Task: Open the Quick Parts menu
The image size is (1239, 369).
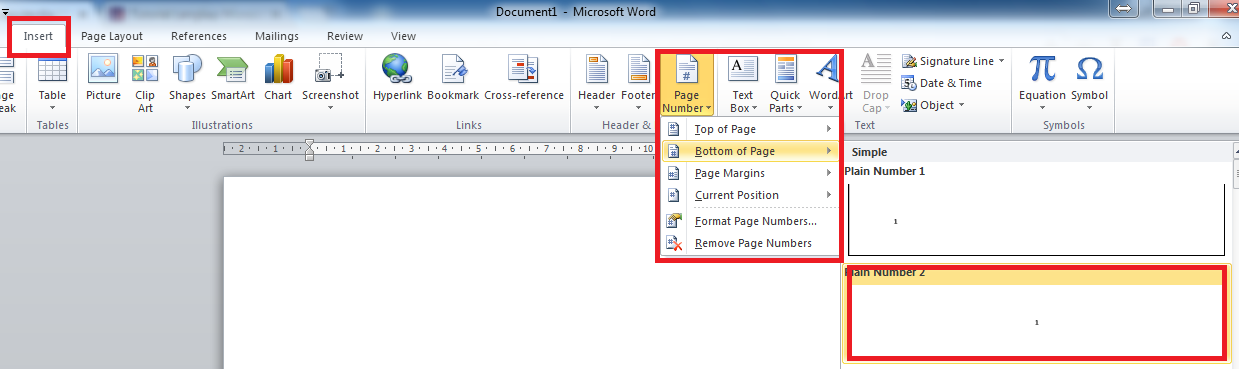Action: 785,84
